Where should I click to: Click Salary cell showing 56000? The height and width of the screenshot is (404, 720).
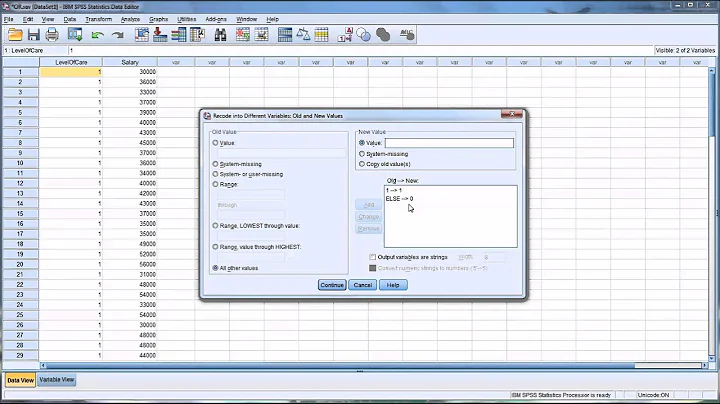coord(130,264)
